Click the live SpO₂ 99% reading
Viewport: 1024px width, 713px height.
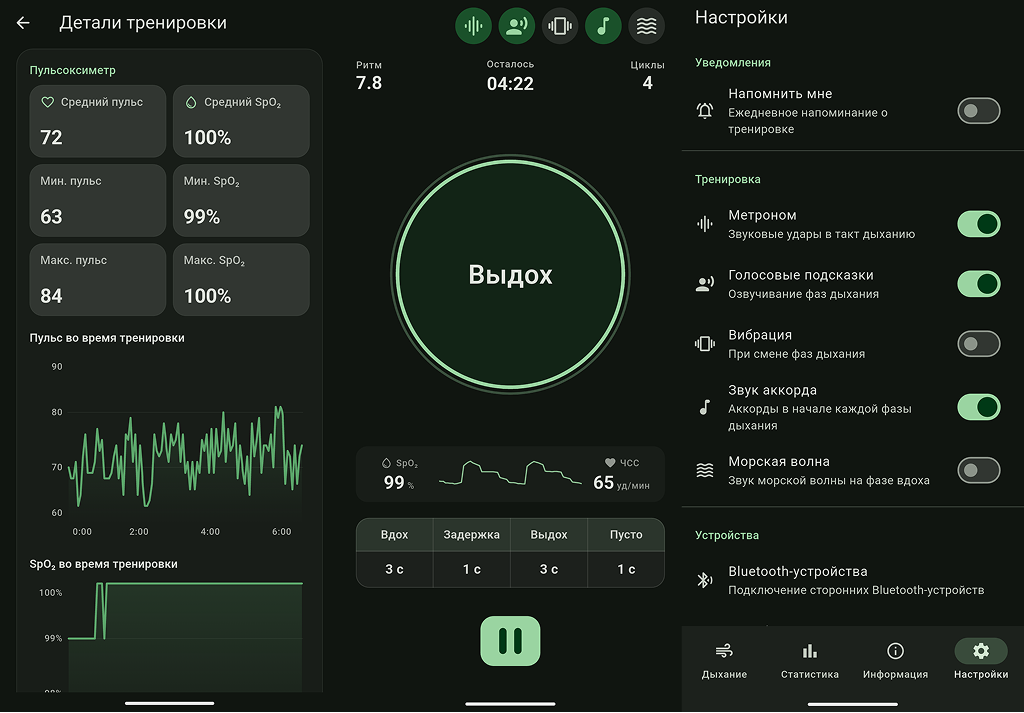pyautogui.click(x=398, y=475)
